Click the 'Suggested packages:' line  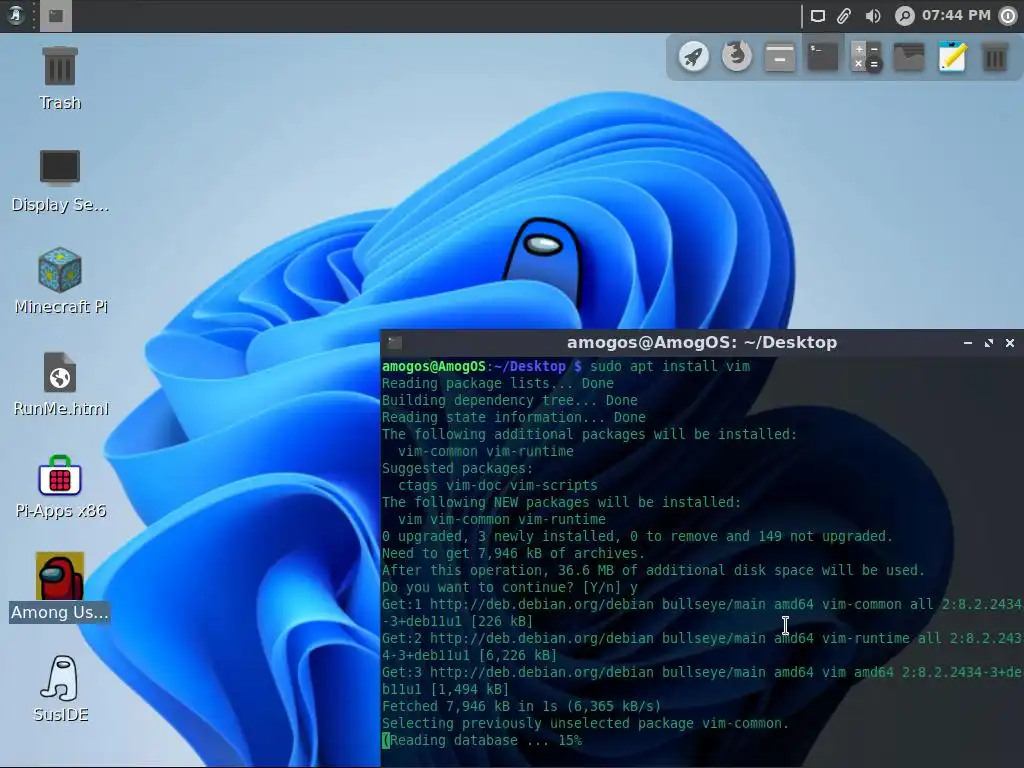457,468
